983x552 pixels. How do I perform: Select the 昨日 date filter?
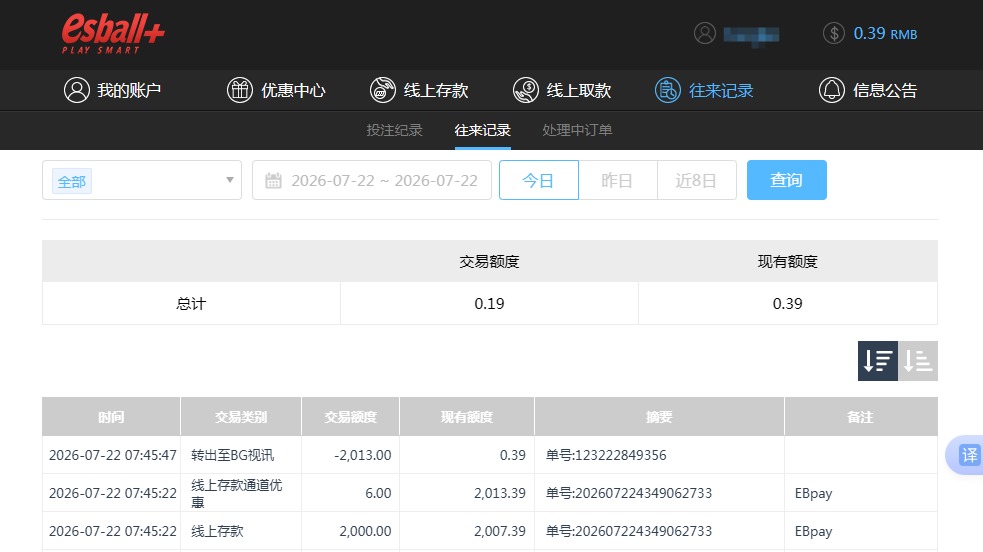click(618, 180)
